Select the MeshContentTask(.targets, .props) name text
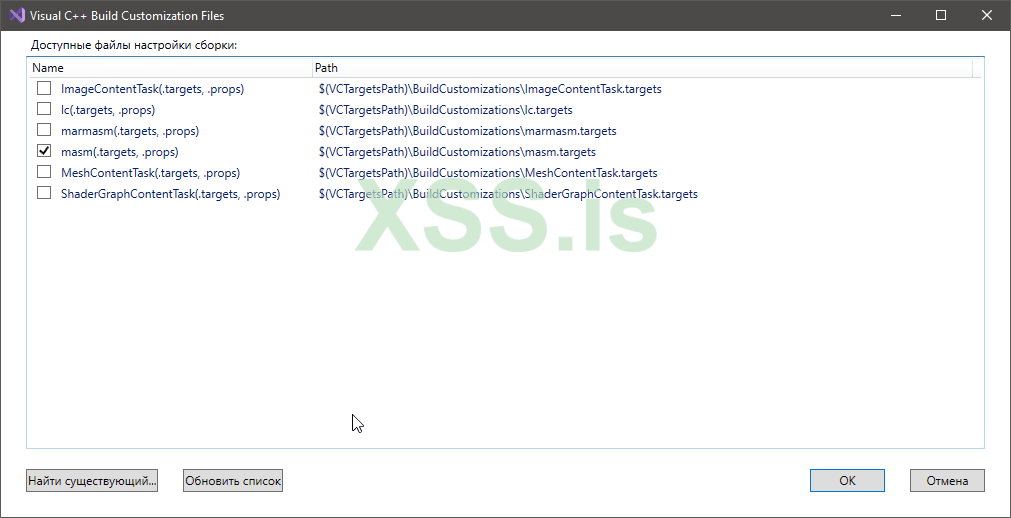1011x518 pixels. [x=150, y=173]
